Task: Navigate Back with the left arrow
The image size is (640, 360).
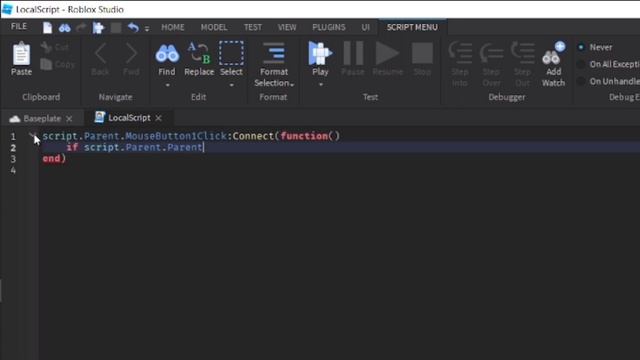Action: tap(100, 53)
